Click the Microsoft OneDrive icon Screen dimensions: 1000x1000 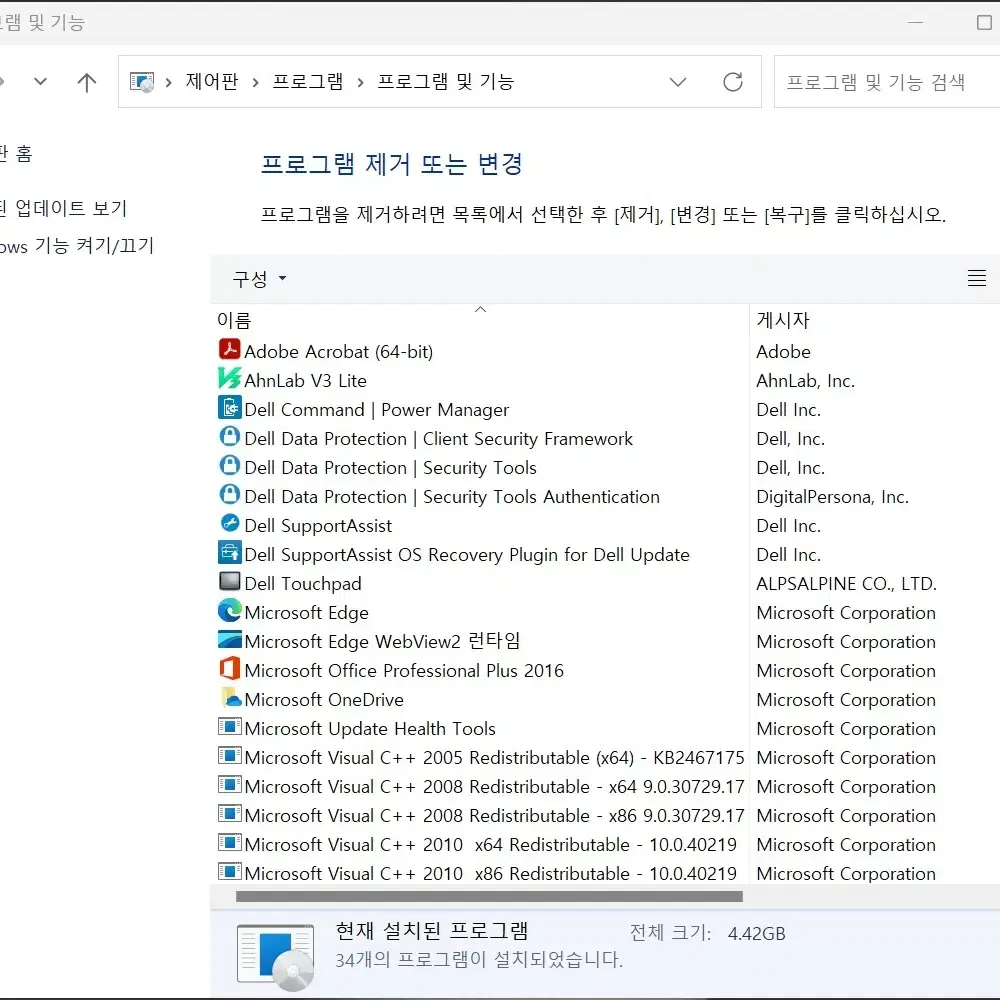pyautogui.click(x=230, y=697)
